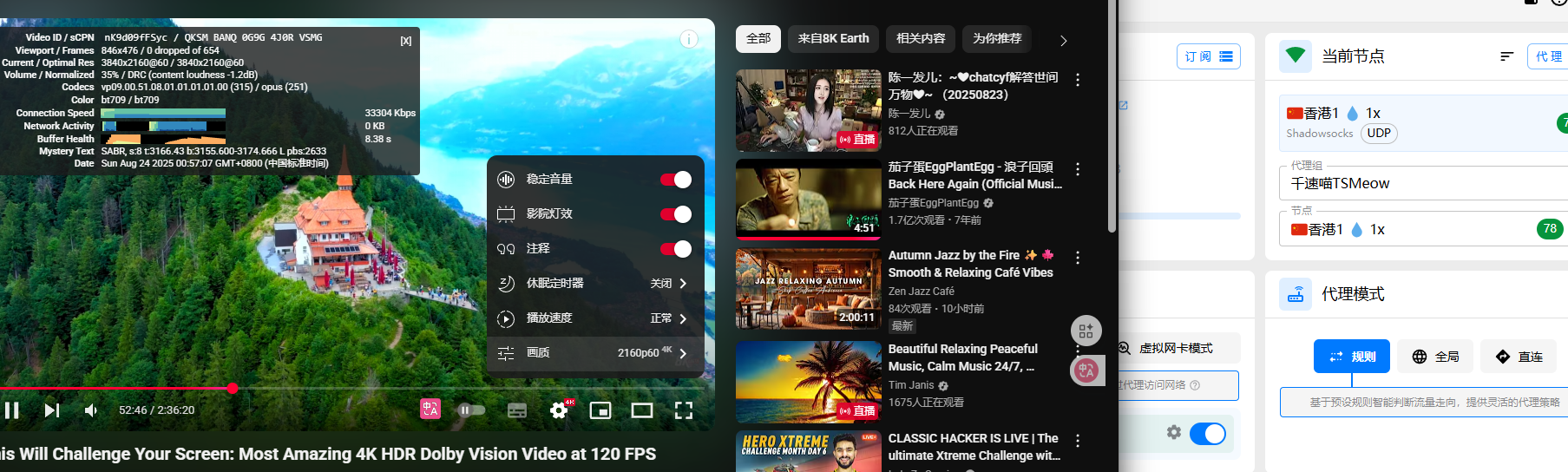Open the Jazz Relaxing Autumn 2:00:11 thumbnail
Image resolution: width=1568 pixels, height=472 pixels.
(x=809, y=289)
